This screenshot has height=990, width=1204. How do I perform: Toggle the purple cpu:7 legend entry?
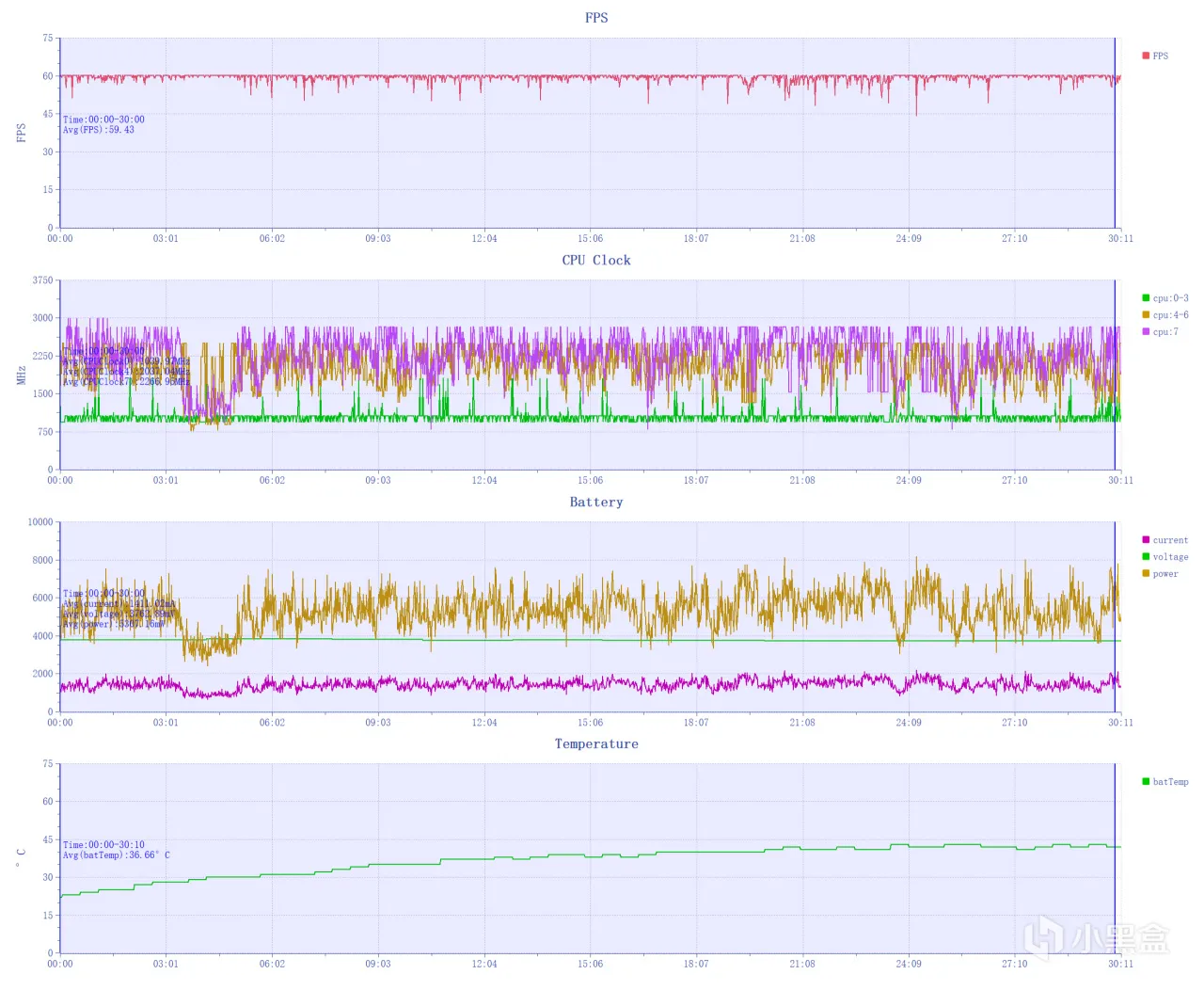pos(1160,331)
